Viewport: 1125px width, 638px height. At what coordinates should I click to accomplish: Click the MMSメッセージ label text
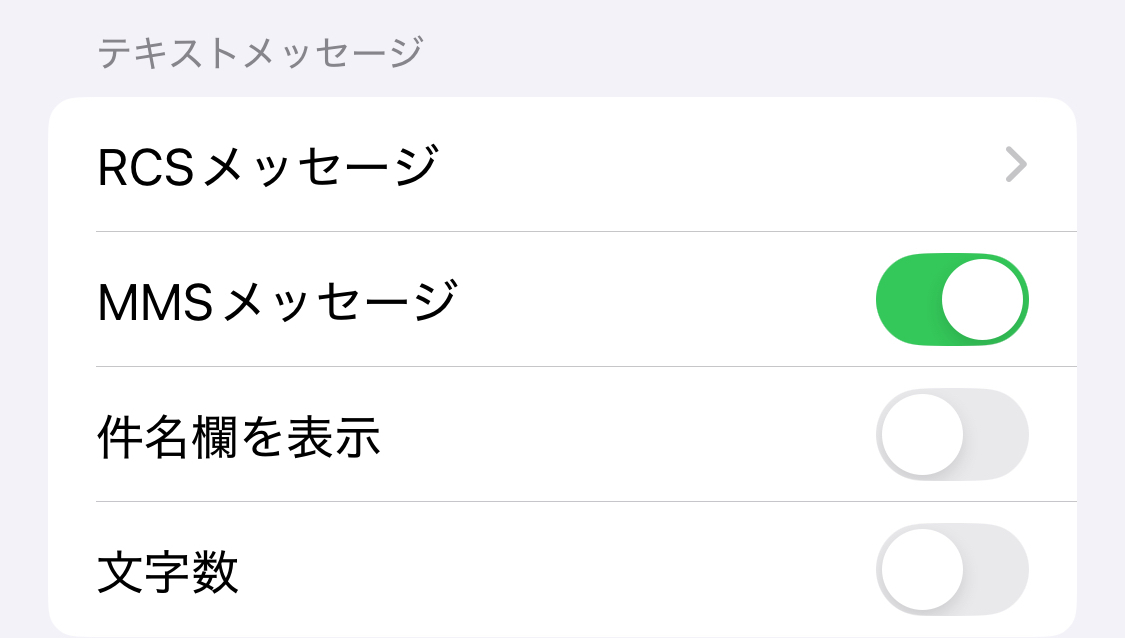point(277,301)
